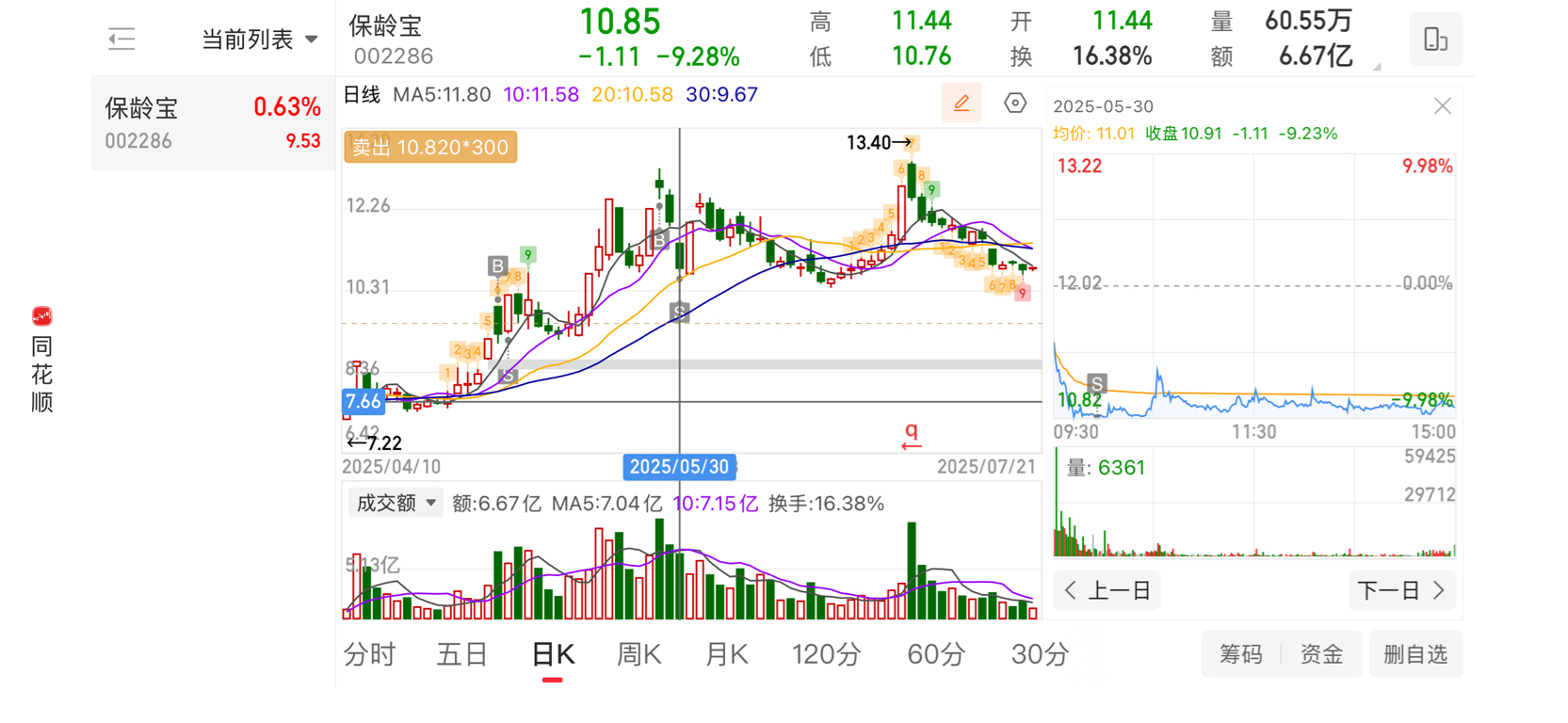This screenshot has height=723, width=1568.
Task: Click the 10:11.58 MA value
Action: (x=541, y=95)
